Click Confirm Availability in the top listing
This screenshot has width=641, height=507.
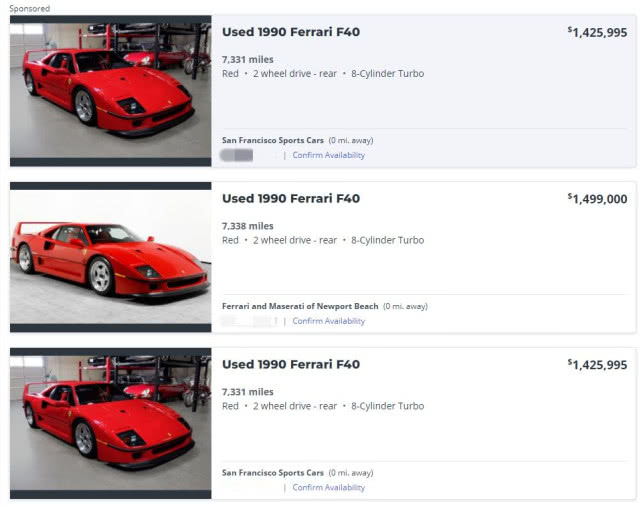click(328, 155)
